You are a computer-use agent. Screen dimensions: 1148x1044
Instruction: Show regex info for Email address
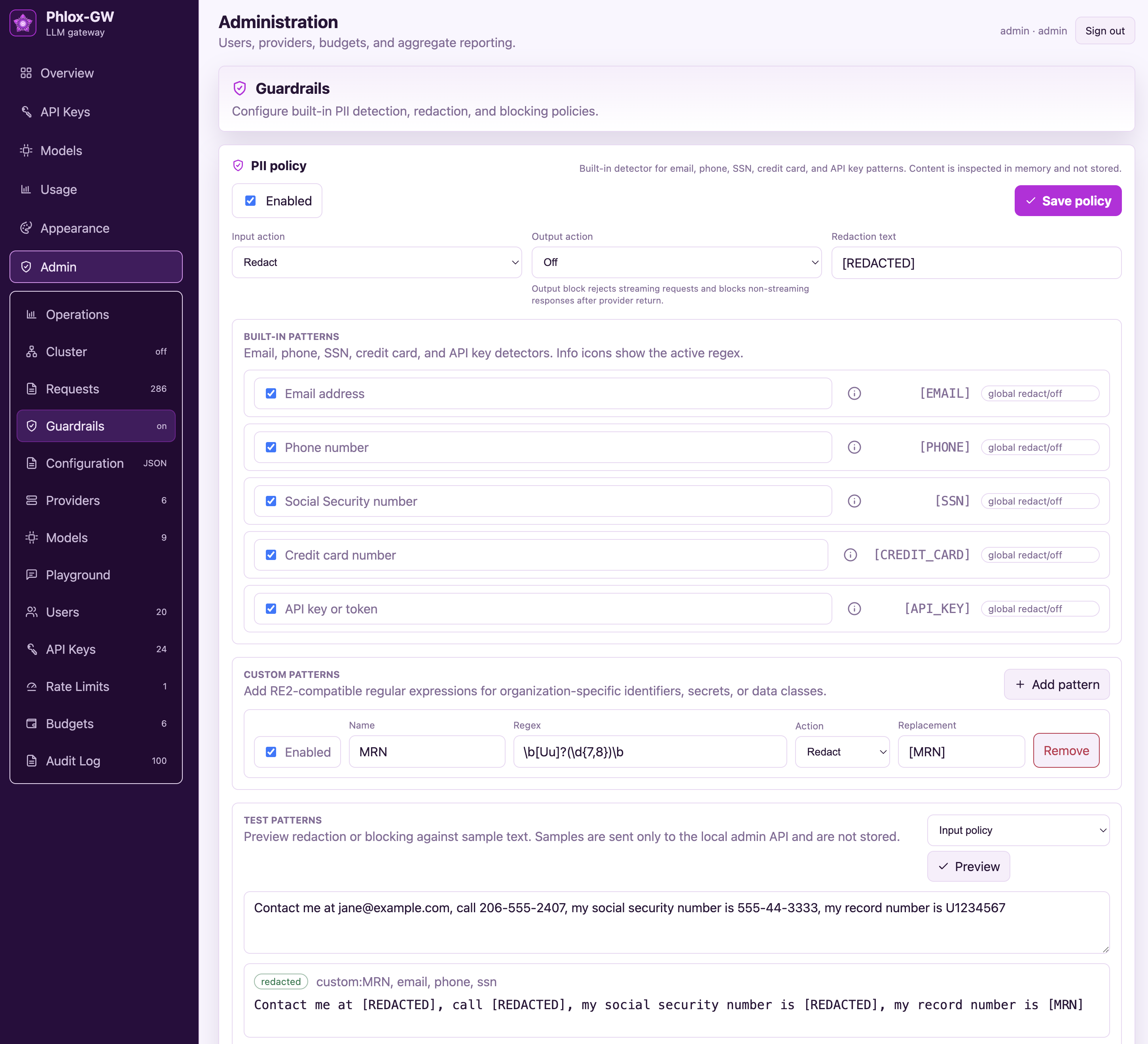tap(854, 393)
